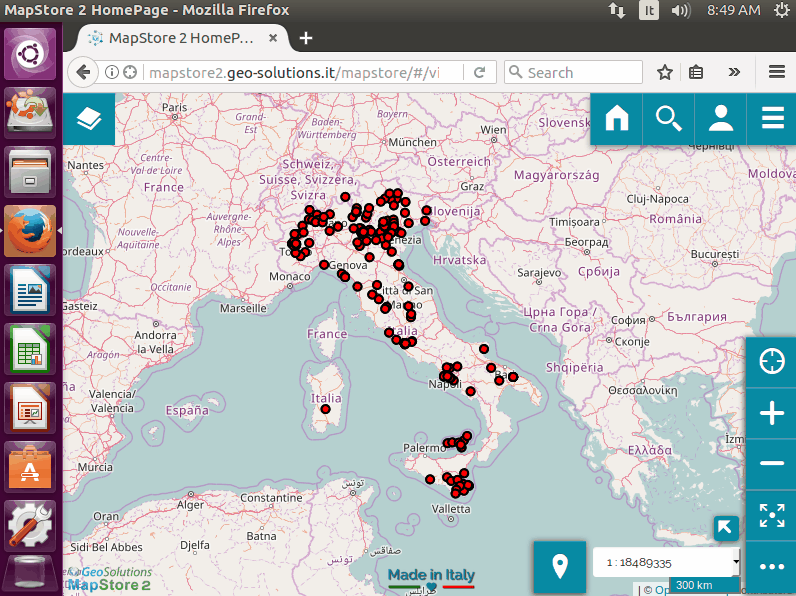The height and width of the screenshot is (596, 796).
Task: Click the red marker in Sardinia
Action: click(x=325, y=409)
